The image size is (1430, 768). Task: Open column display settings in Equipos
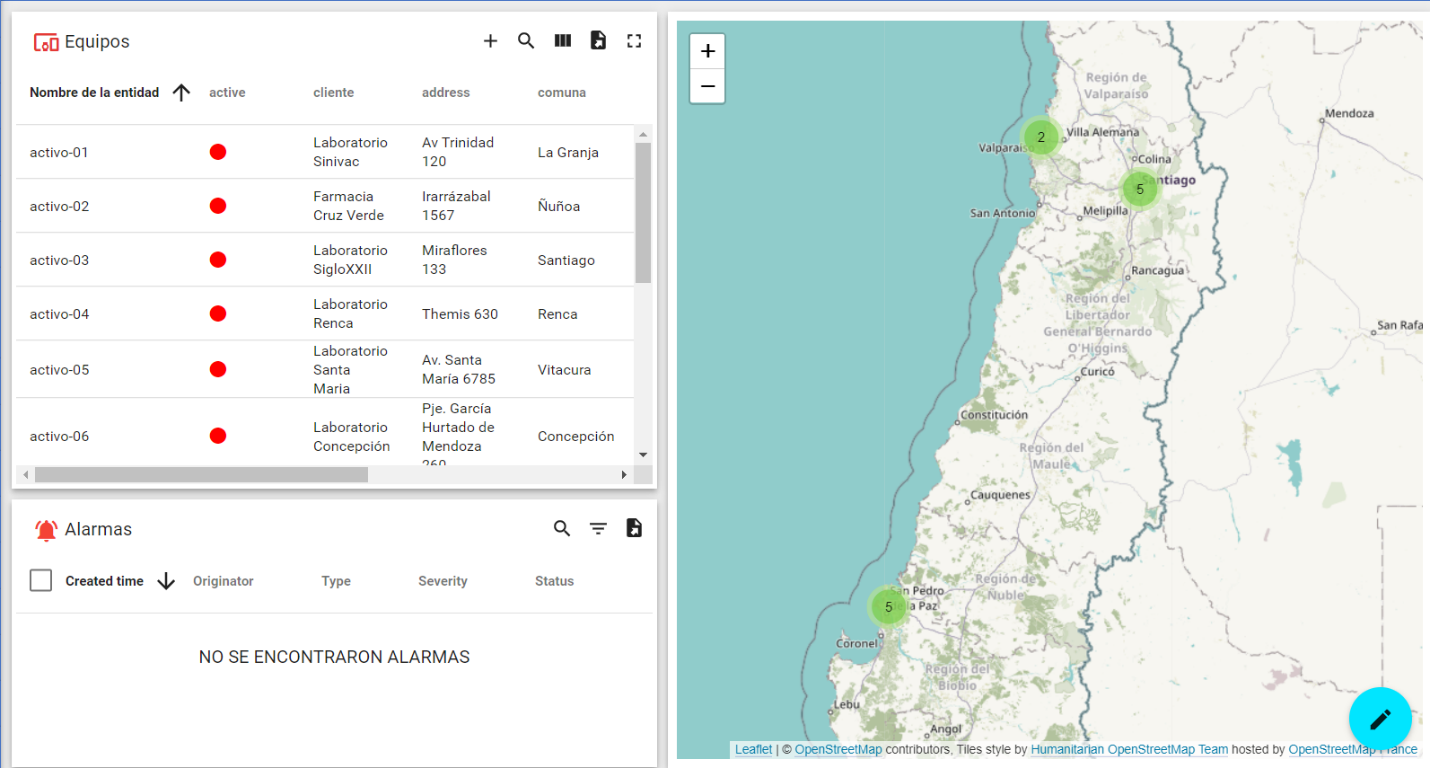563,41
